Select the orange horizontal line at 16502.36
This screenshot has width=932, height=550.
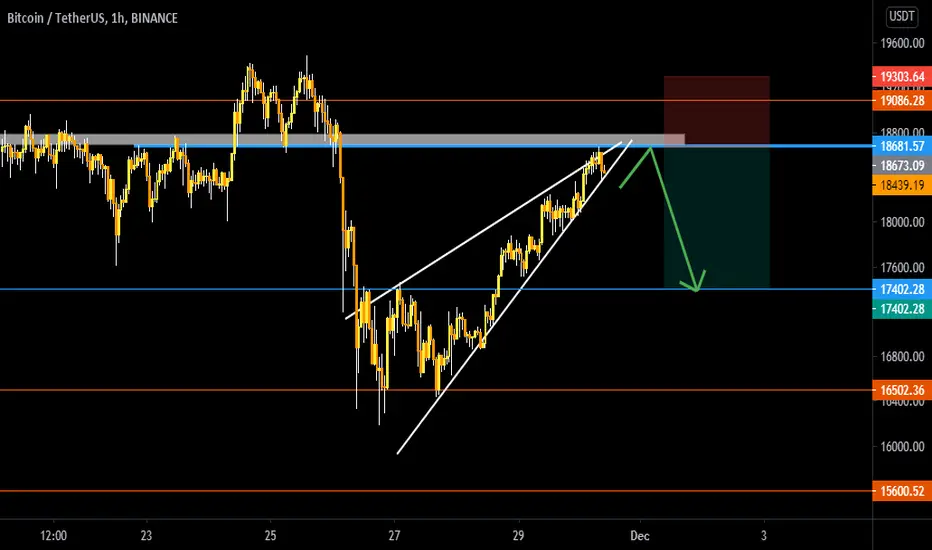436,390
